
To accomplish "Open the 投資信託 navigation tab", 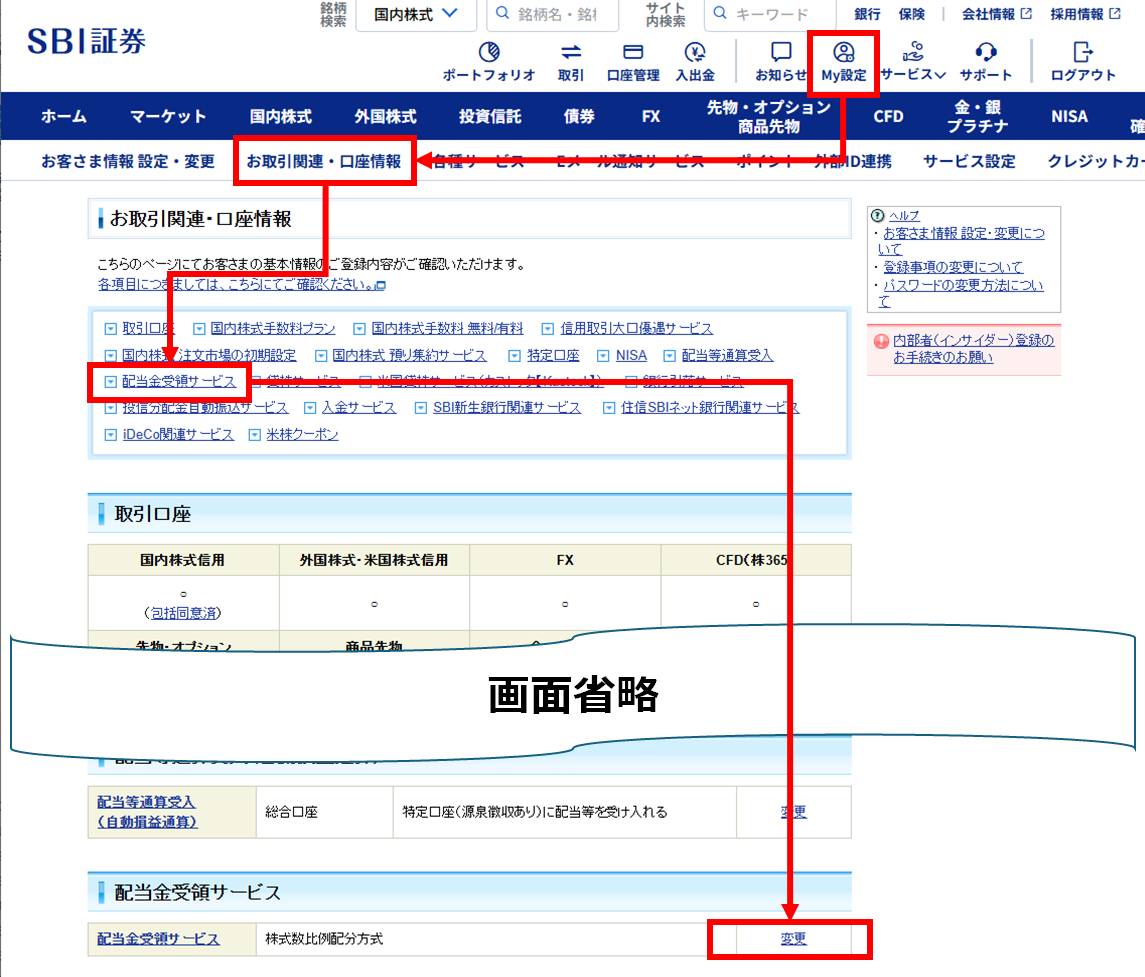I will (490, 116).
